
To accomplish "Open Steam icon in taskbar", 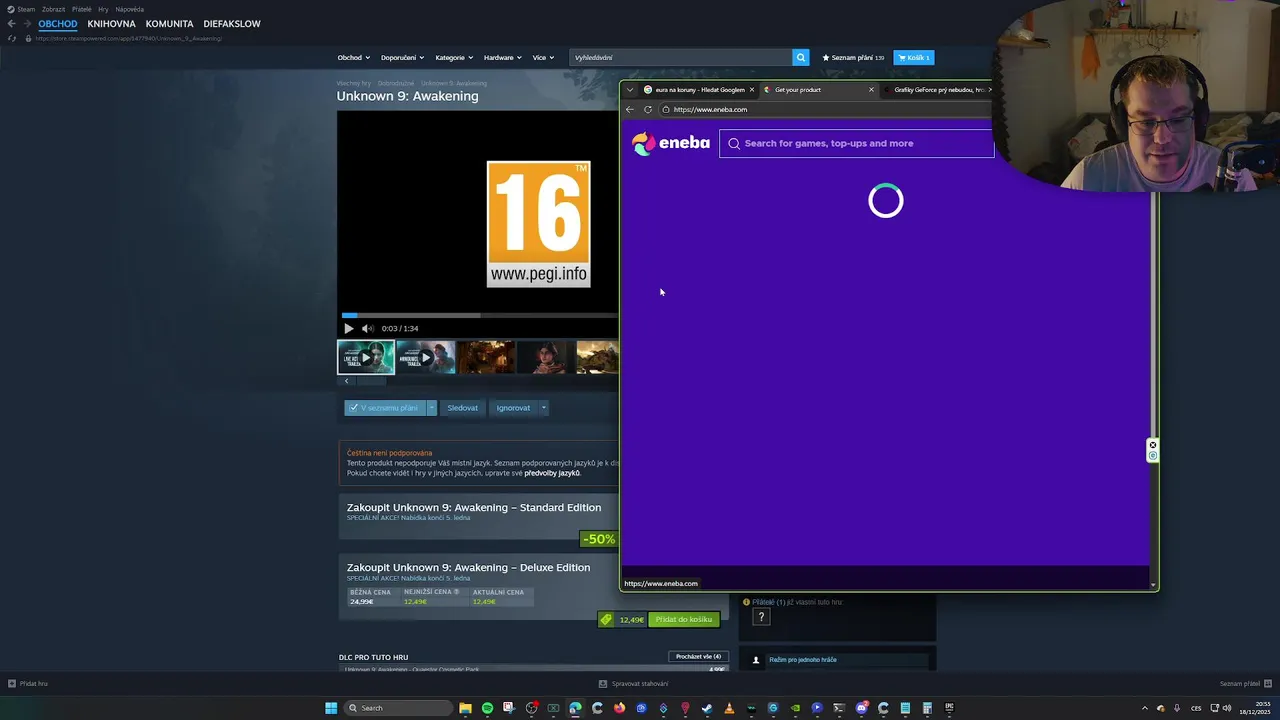I will [707, 708].
